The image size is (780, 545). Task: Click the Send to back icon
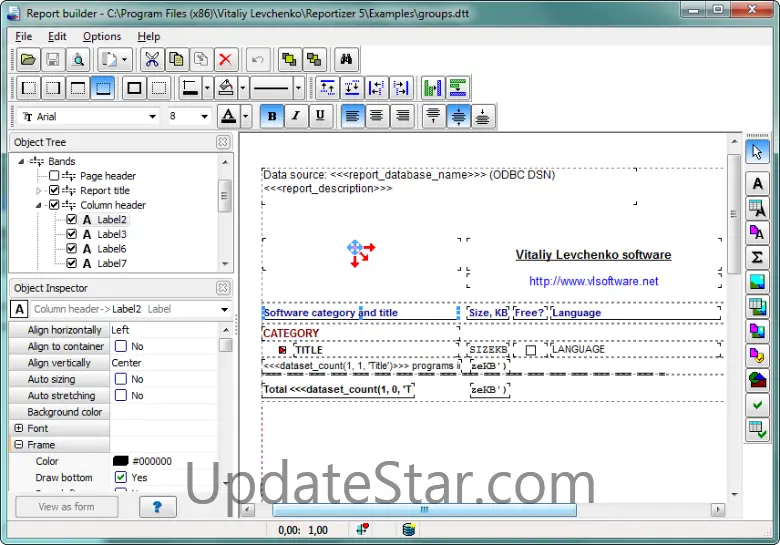tap(314, 60)
